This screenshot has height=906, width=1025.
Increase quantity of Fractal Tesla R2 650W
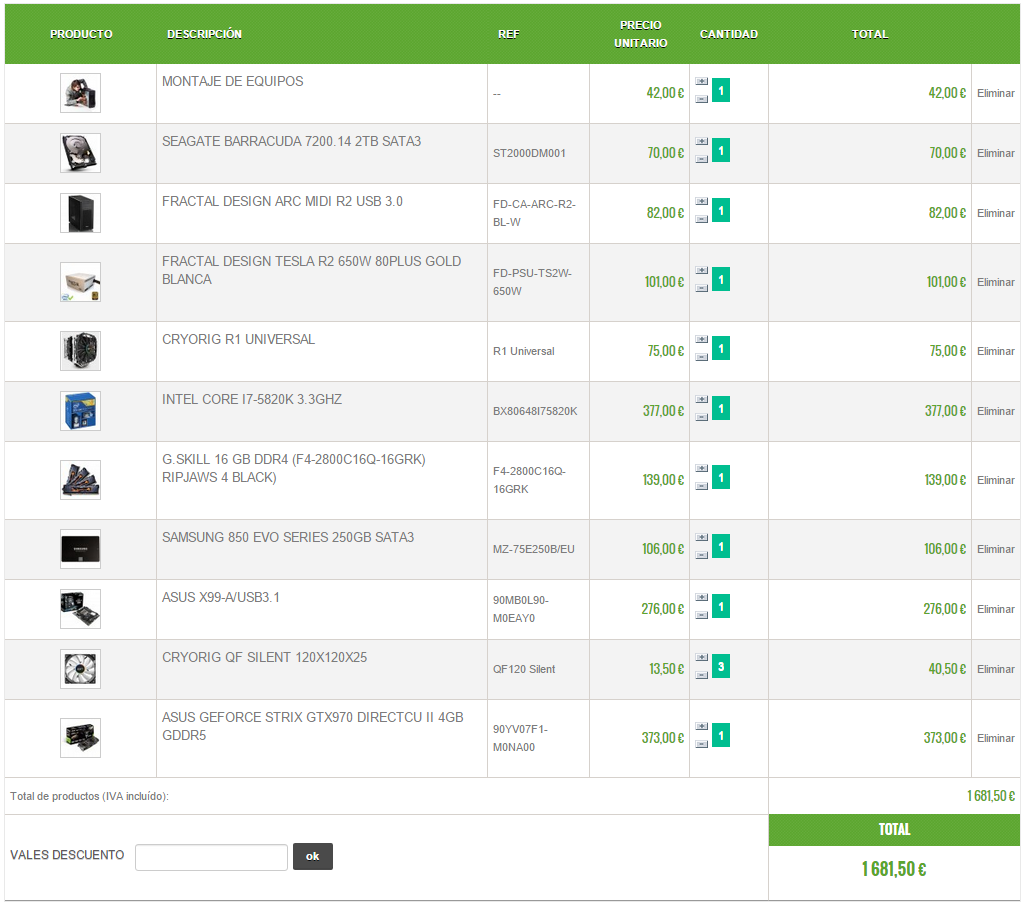point(701,271)
